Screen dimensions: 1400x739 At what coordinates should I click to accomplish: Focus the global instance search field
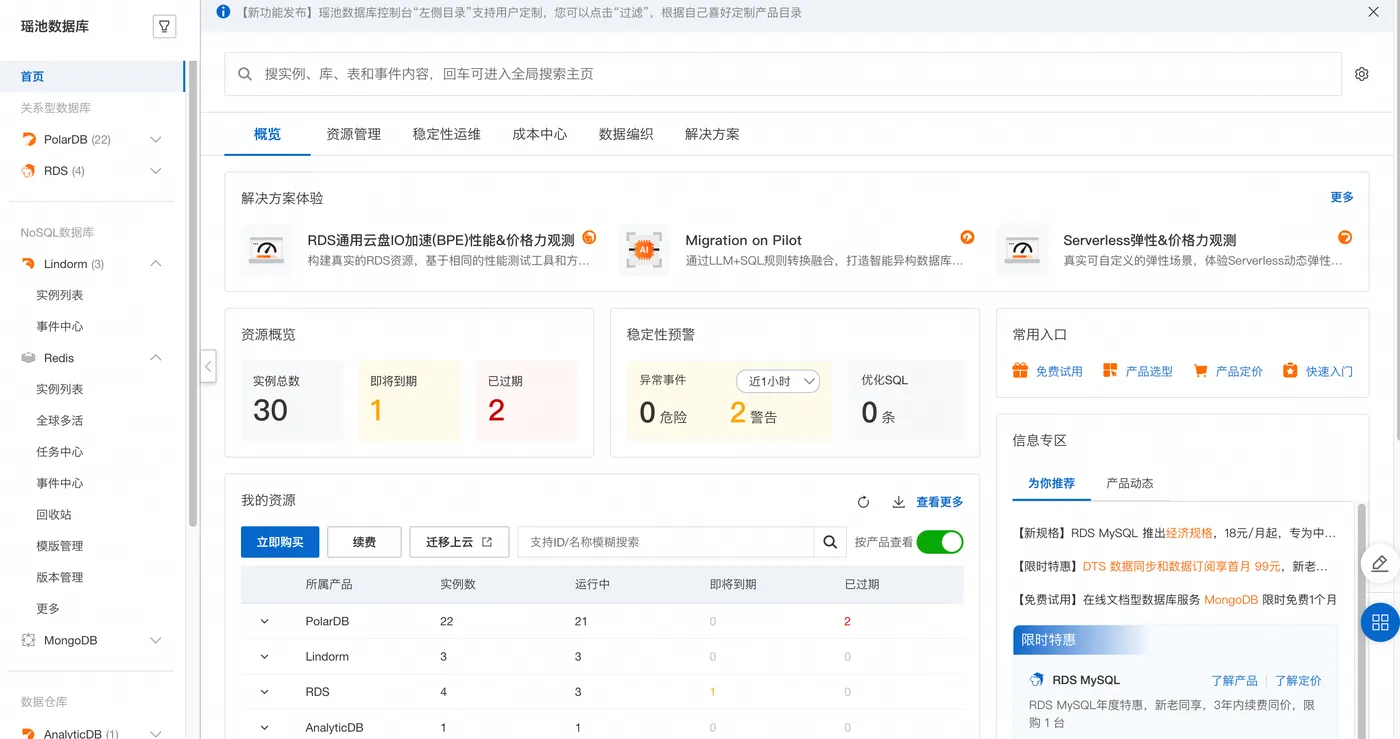(782, 74)
